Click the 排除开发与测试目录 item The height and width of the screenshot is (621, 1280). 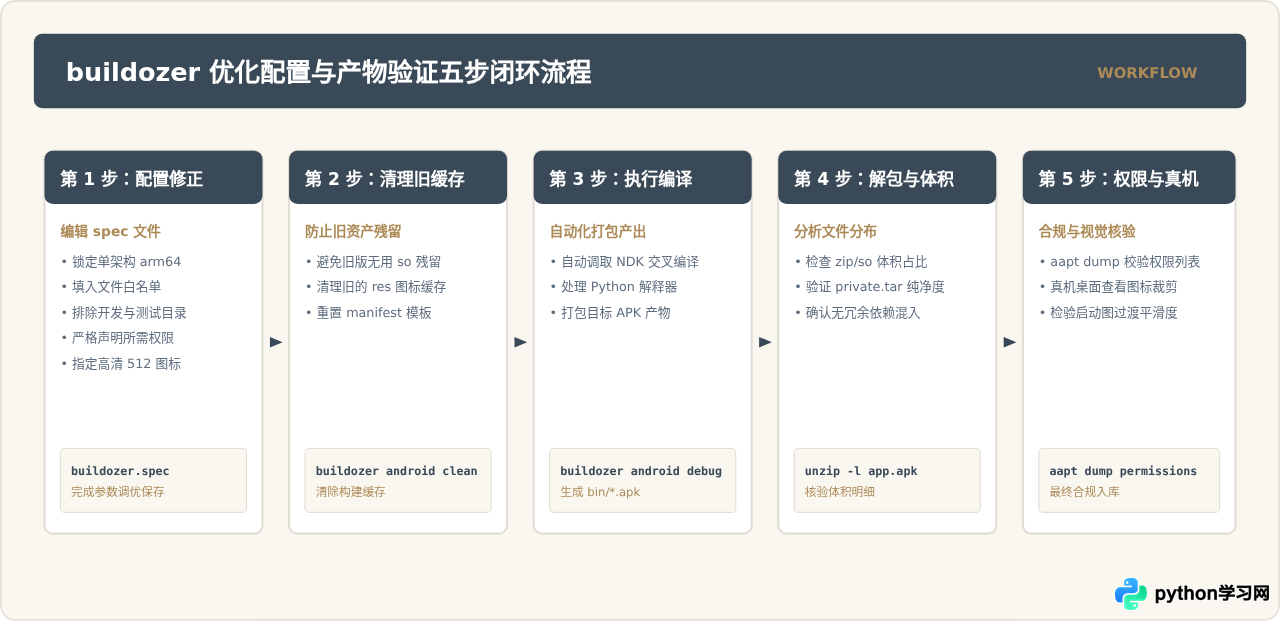[124, 313]
